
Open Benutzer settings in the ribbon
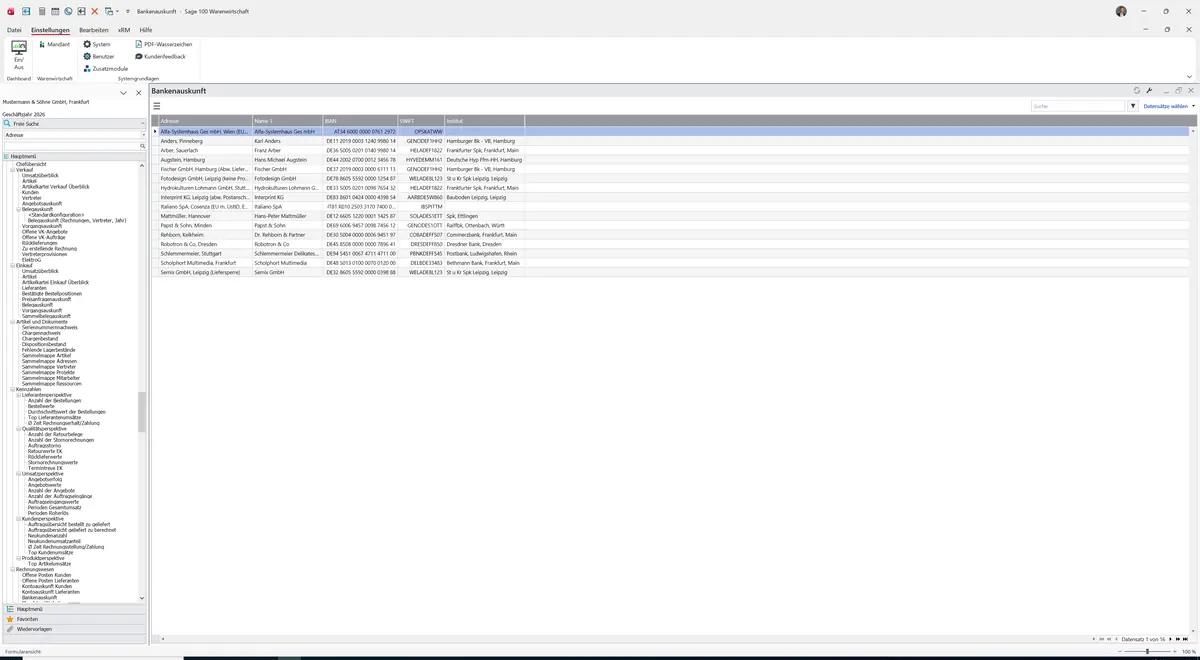point(98,56)
